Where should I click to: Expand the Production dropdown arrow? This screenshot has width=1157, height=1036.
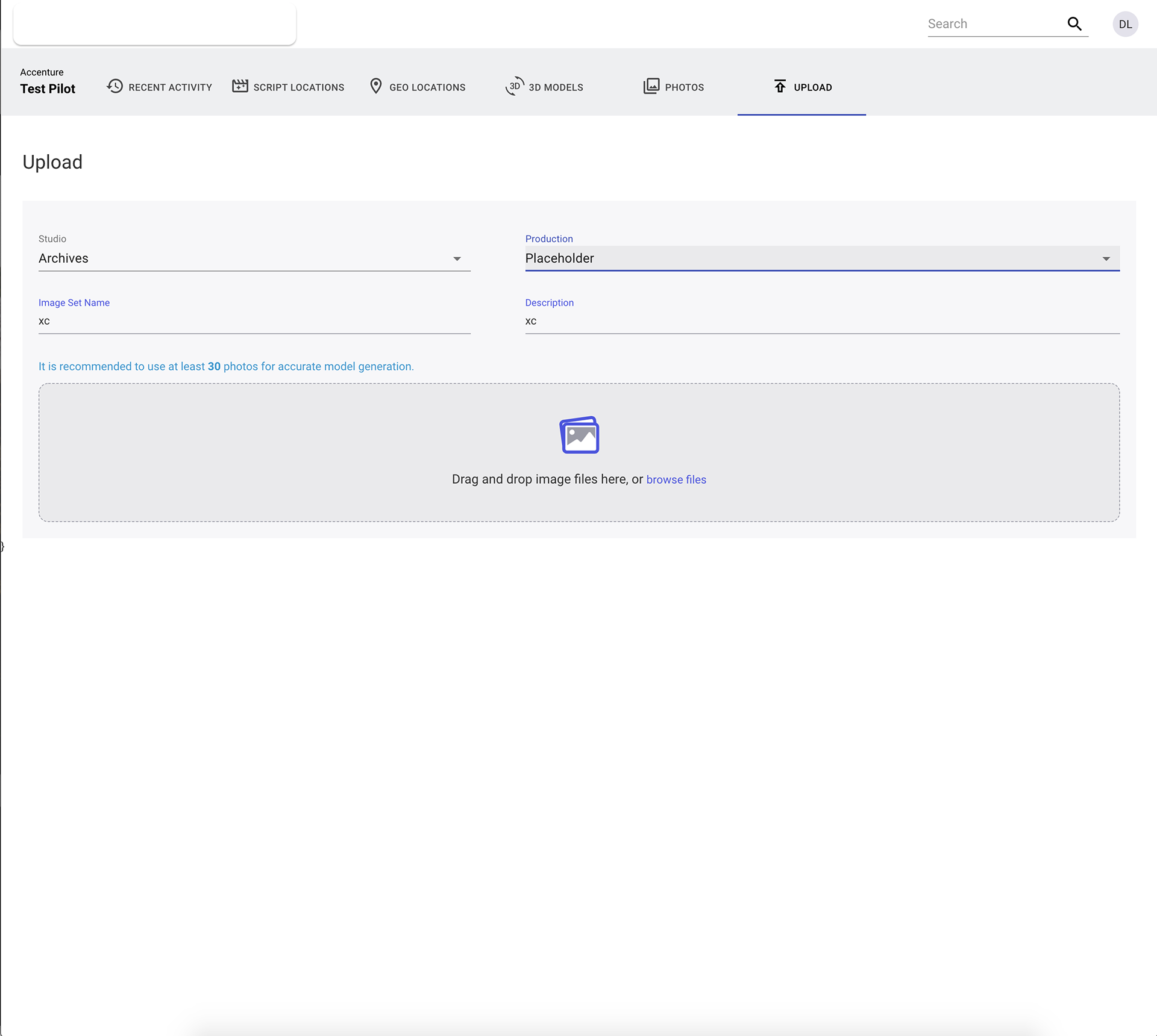(x=1106, y=259)
